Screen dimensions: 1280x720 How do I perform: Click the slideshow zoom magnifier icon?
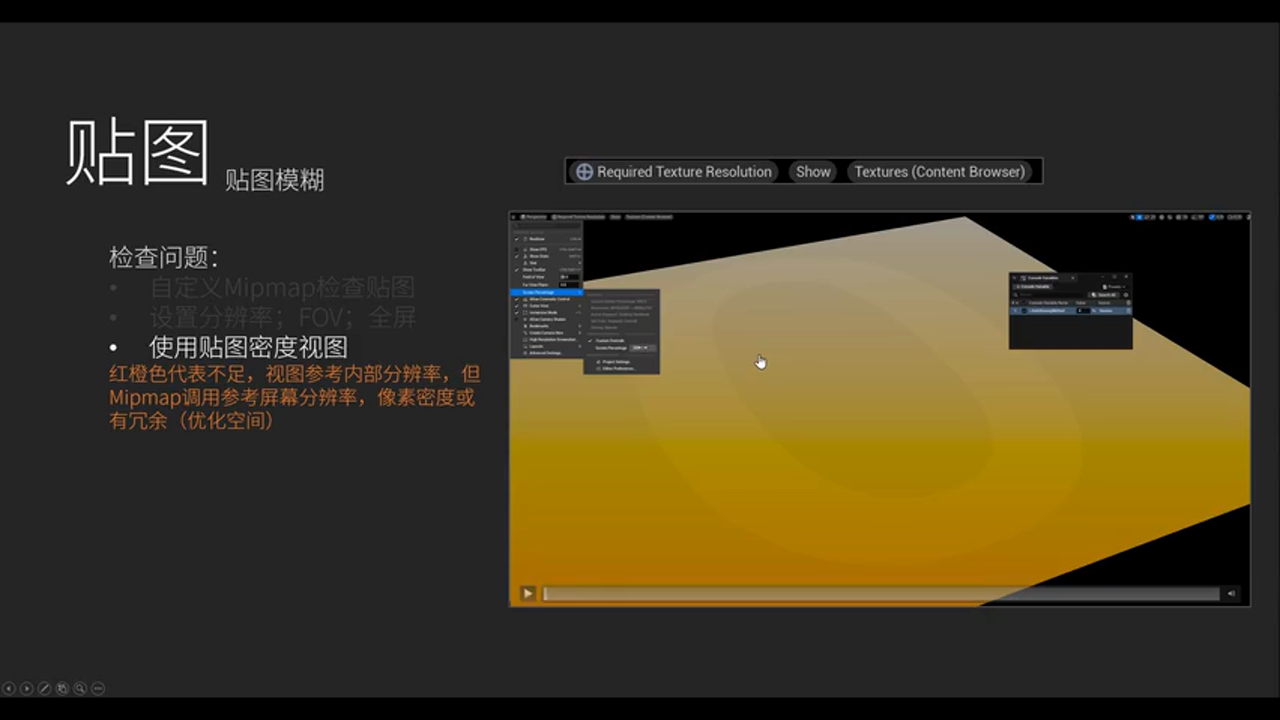pyautogui.click(x=80, y=688)
